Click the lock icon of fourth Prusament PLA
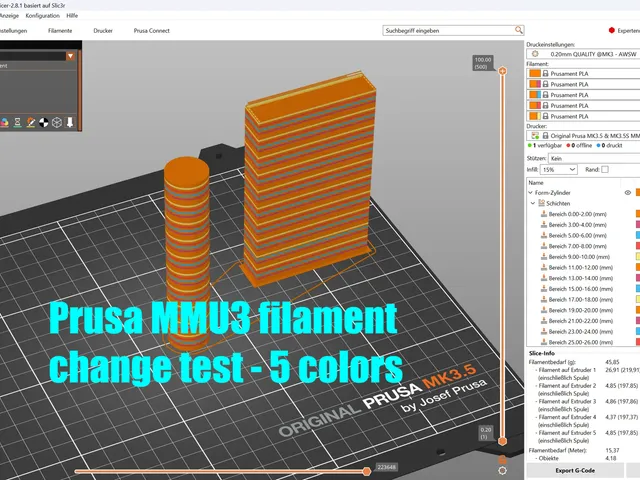The image size is (640, 480). (x=545, y=105)
